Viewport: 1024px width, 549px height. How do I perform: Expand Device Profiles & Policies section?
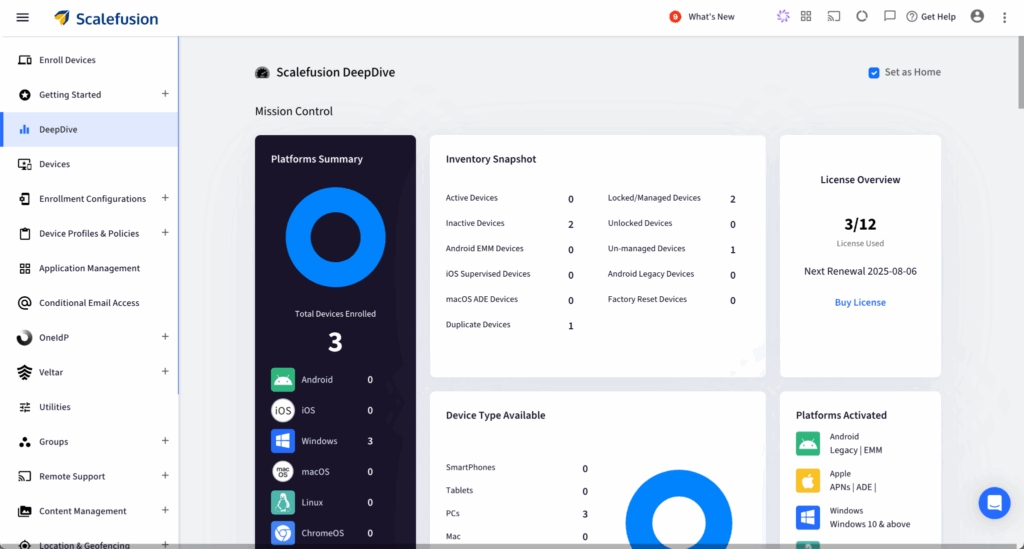tap(165, 233)
